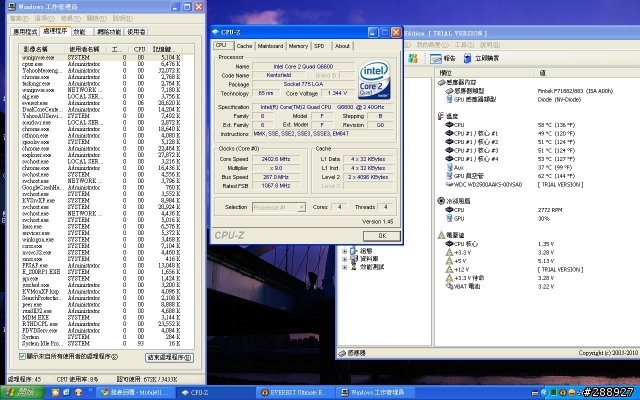Switch to the 網路功能 tab in Task Manager

(x=109, y=32)
